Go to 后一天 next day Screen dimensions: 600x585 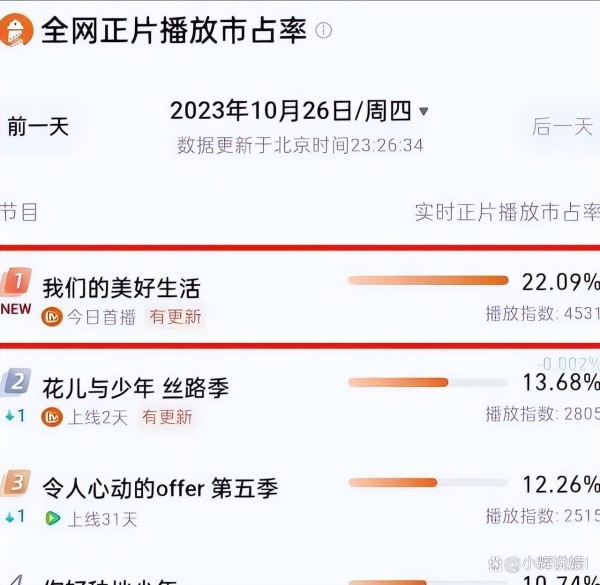(562, 127)
